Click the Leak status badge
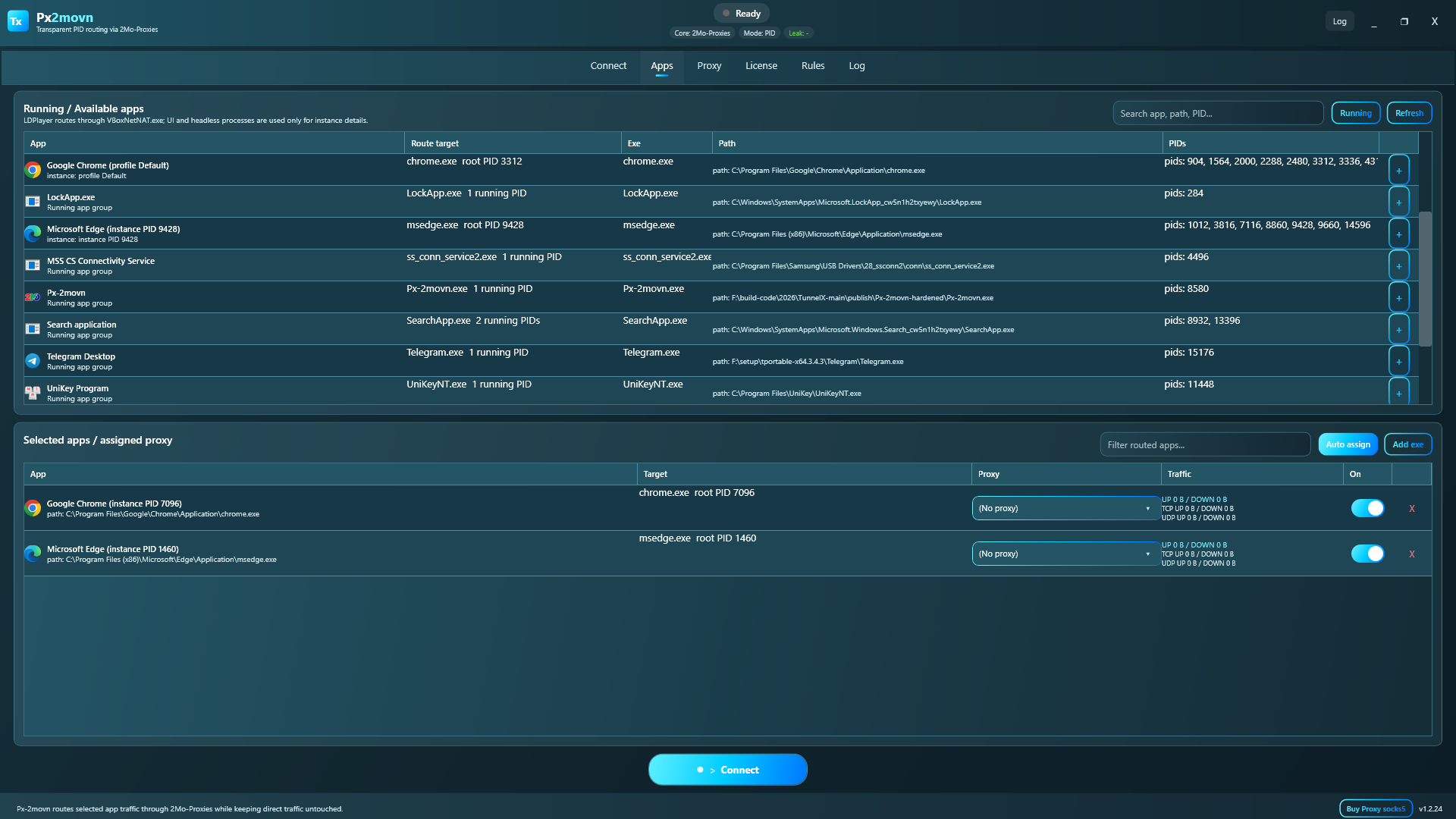This screenshot has height=819, width=1456. pos(799,33)
